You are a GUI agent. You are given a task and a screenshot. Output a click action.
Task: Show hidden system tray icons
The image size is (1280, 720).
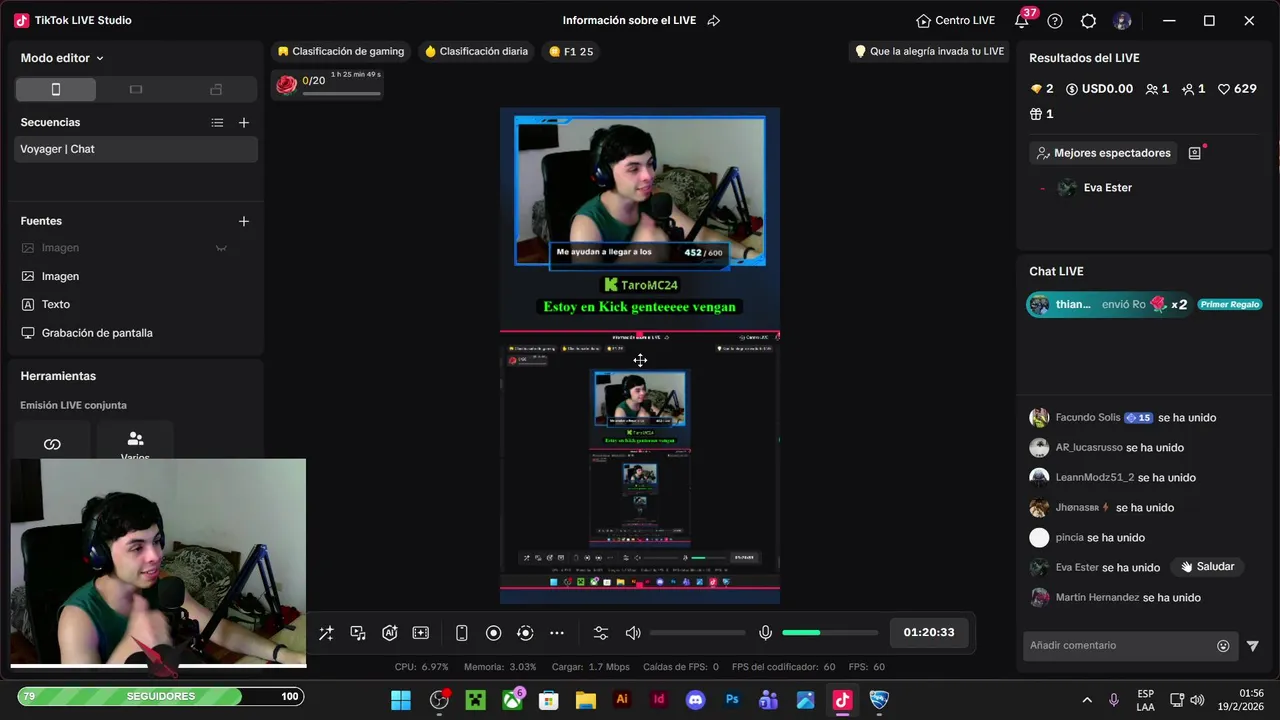coord(1087,700)
